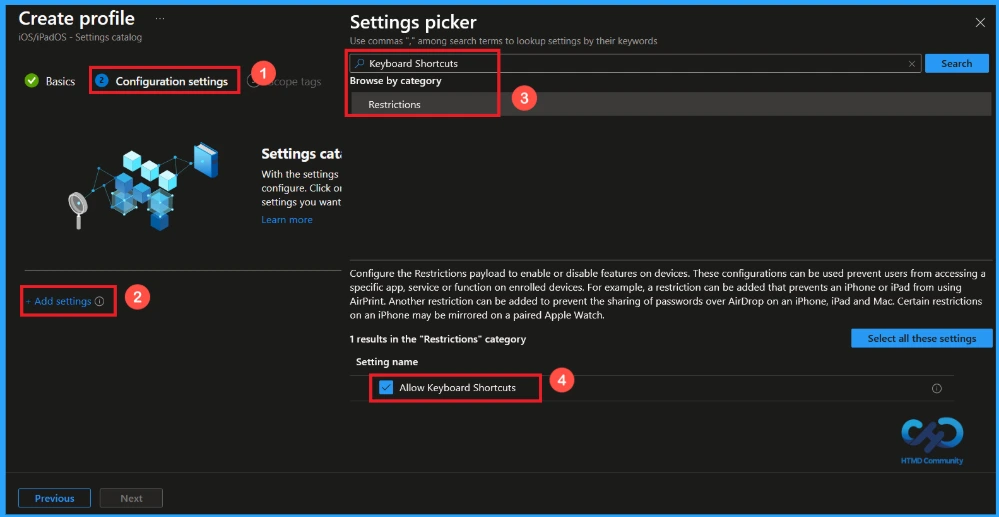Click info icon beside Add settings

tap(99, 302)
